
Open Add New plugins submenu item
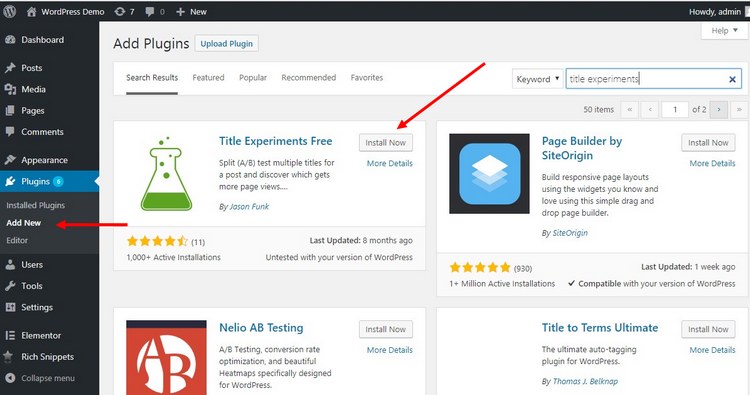(x=23, y=223)
